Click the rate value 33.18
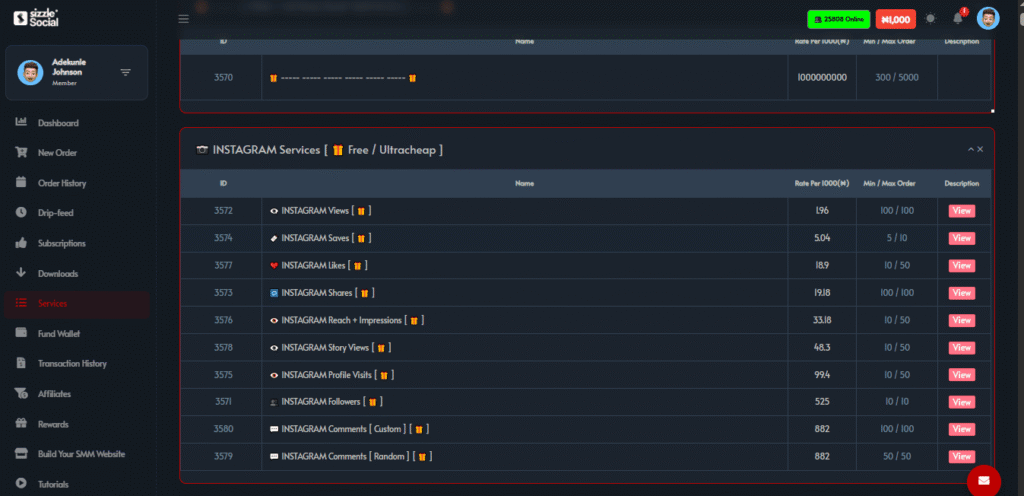This screenshot has height=496, width=1024. pyautogui.click(x=822, y=320)
